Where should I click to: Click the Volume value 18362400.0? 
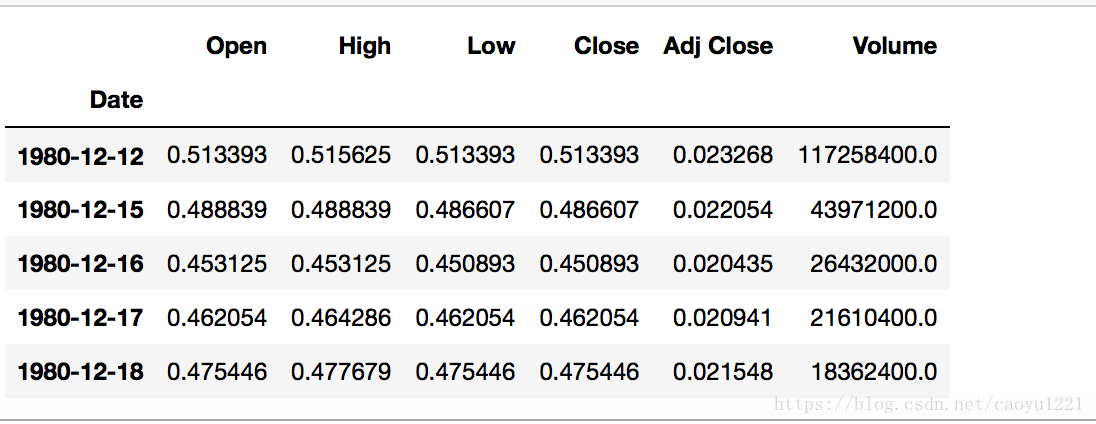pyautogui.click(x=875, y=372)
